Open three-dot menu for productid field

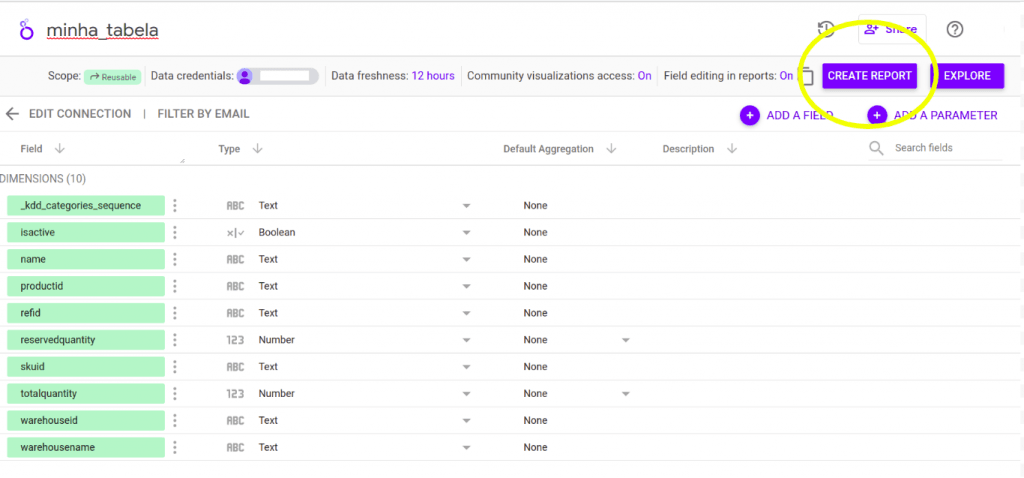pos(175,286)
